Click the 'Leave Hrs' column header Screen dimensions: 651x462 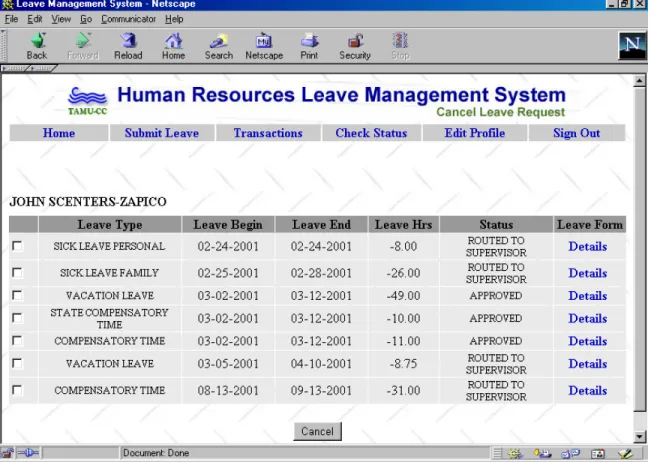pyautogui.click(x=404, y=225)
